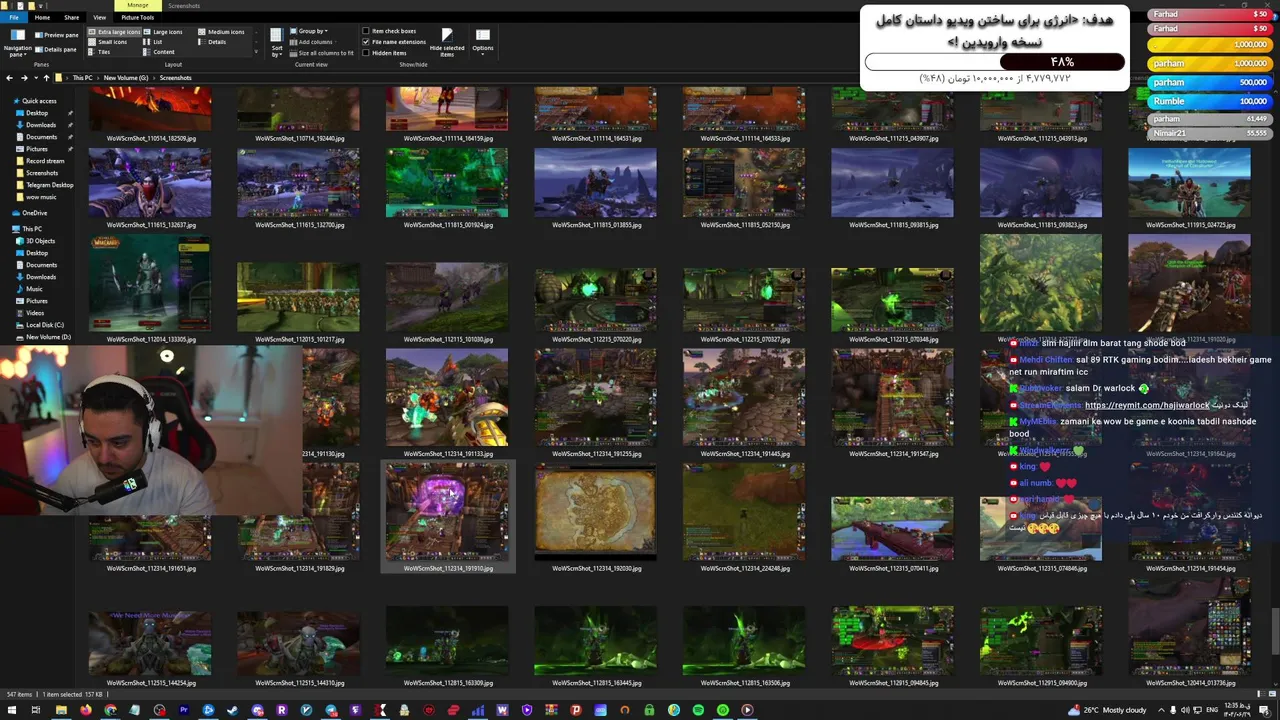Screen dimensions: 1280x720
Task: Open the Navigation pane dropdown
Action: [17, 43]
